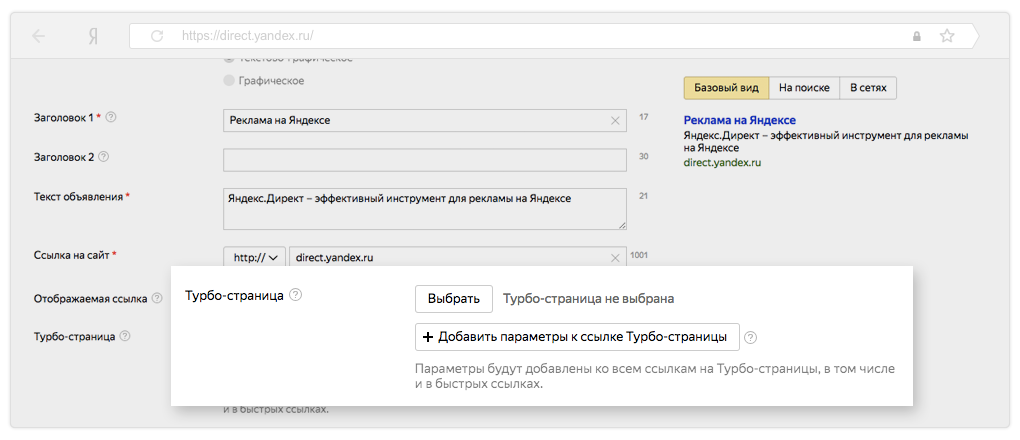Viewport: 1020px width, 440px height.
Task: Open the Реклама на Яндексе preview headline
Action: 740,120
